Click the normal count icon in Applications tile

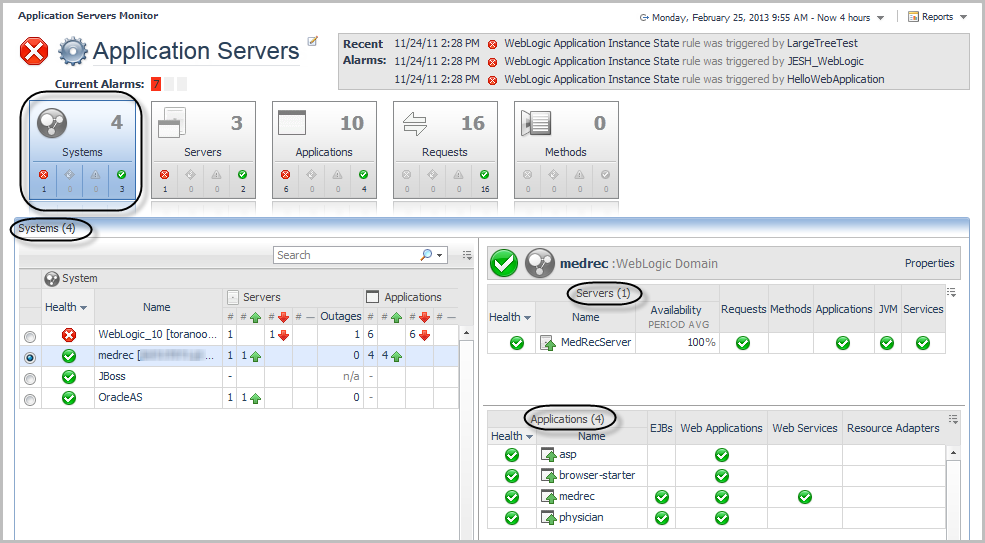point(363,175)
